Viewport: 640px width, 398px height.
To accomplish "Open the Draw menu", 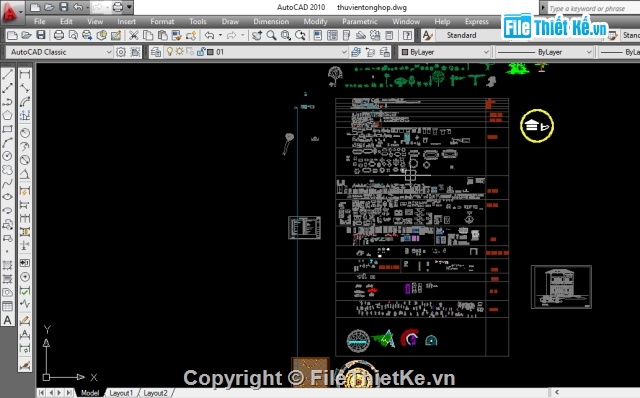I will pyautogui.click(x=230, y=21).
